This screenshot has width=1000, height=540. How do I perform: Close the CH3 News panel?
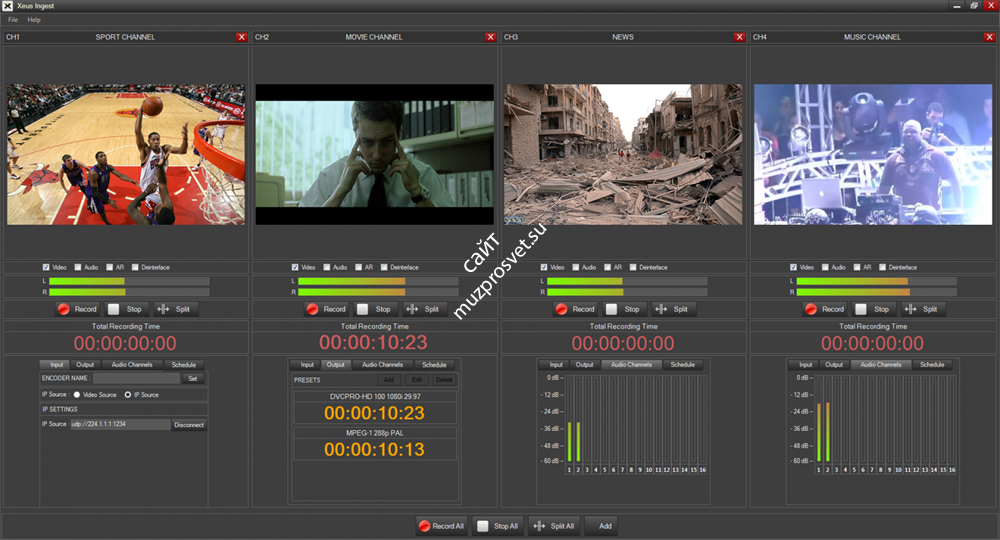(x=739, y=37)
